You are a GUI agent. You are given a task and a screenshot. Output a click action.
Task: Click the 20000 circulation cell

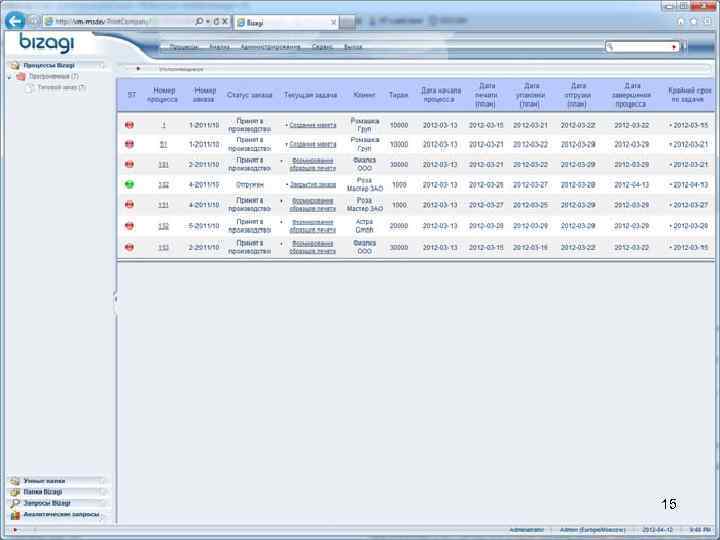[399, 226]
